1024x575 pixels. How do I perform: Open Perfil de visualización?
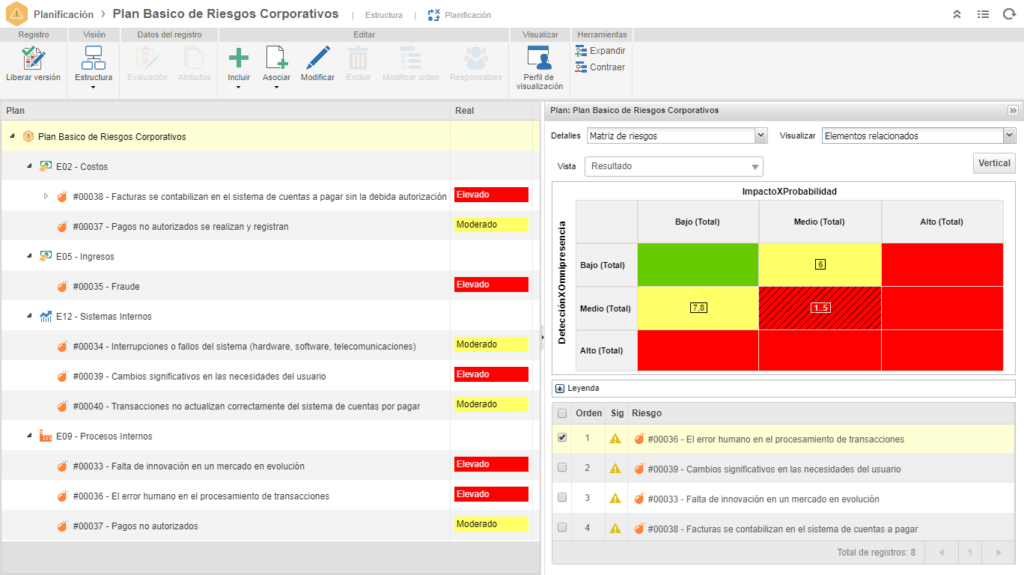tap(539, 58)
